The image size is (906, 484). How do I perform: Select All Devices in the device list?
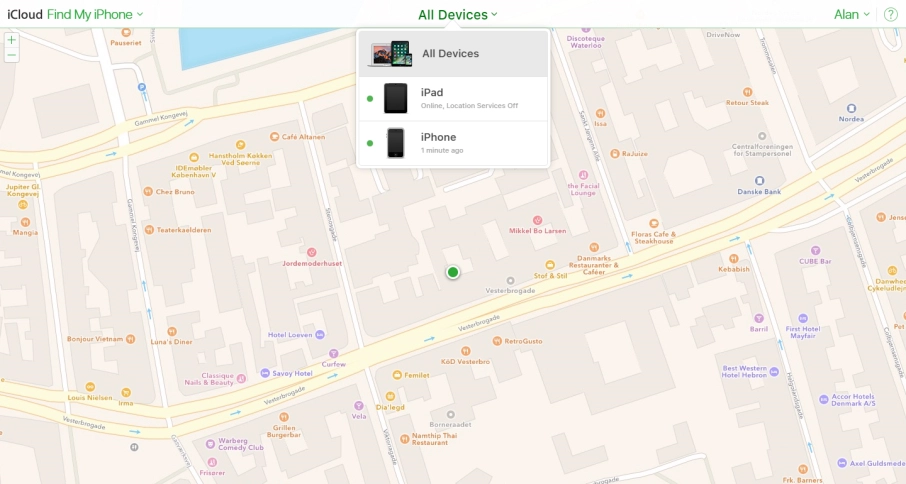point(453,53)
